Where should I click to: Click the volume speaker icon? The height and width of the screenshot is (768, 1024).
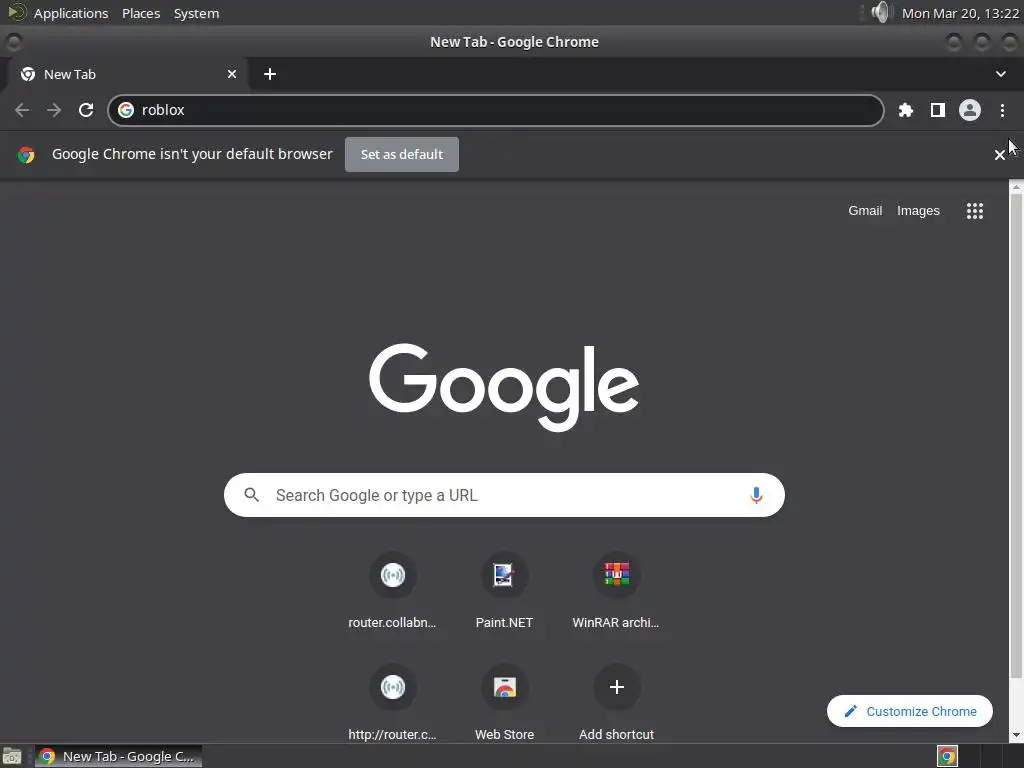[880, 12]
